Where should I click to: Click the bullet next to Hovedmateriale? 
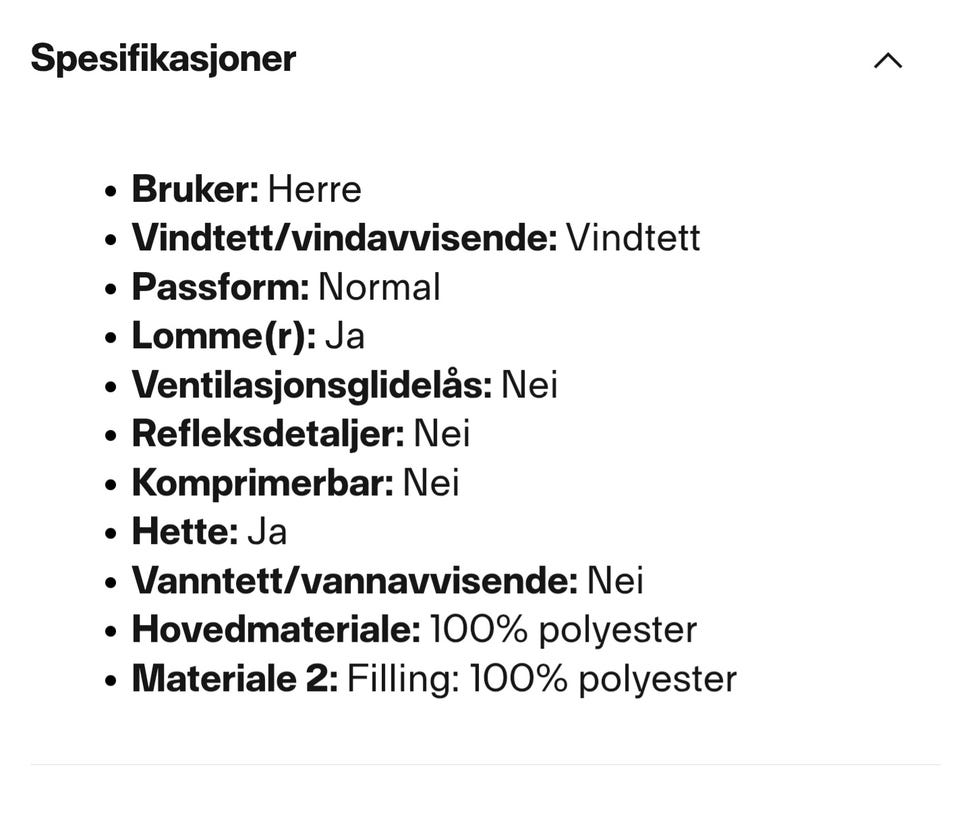[108, 630]
